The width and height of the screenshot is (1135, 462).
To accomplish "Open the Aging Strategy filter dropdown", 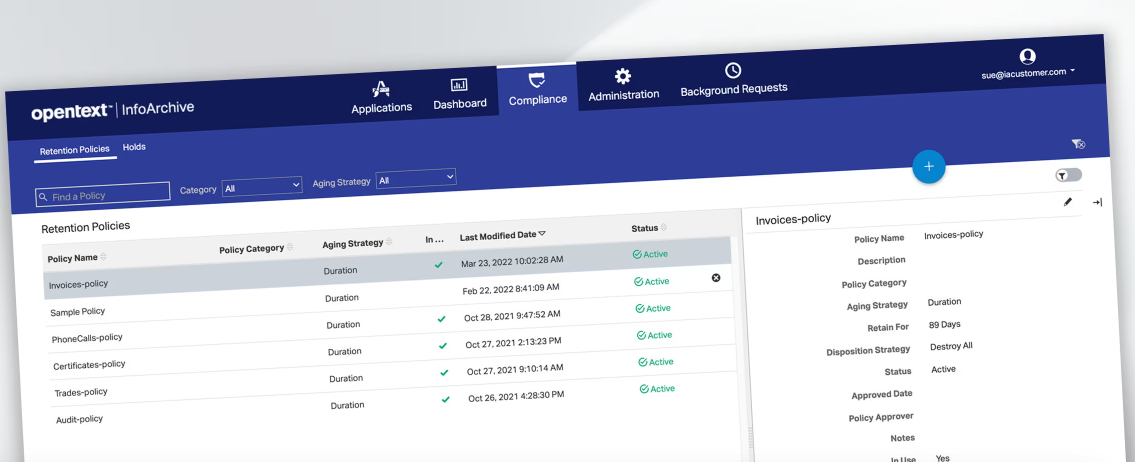I will pos(416,179).
